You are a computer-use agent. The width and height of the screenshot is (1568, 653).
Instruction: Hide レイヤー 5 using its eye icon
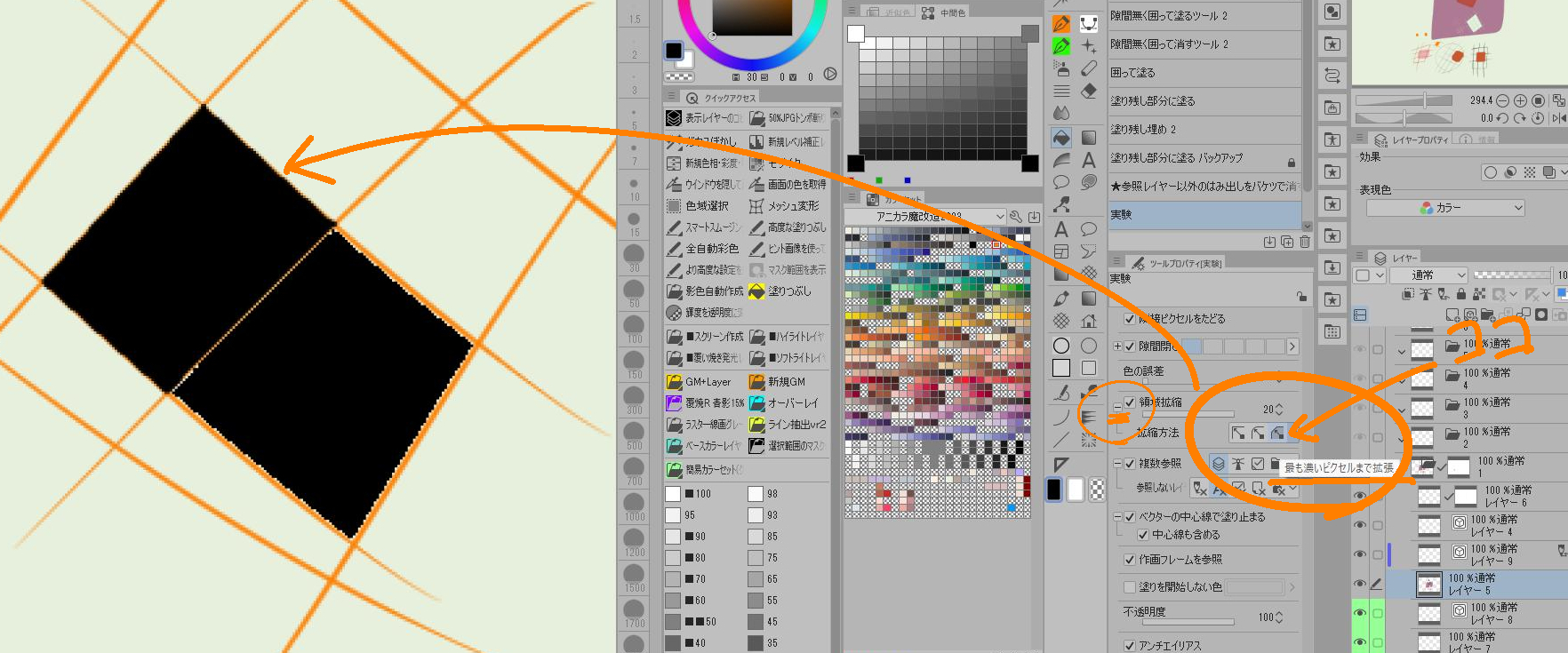1360,584
